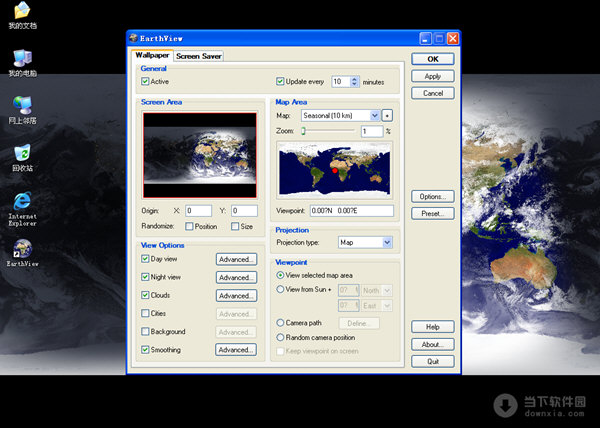Uncheck the Day view option
Screen dimensions: 600x428
145,259
